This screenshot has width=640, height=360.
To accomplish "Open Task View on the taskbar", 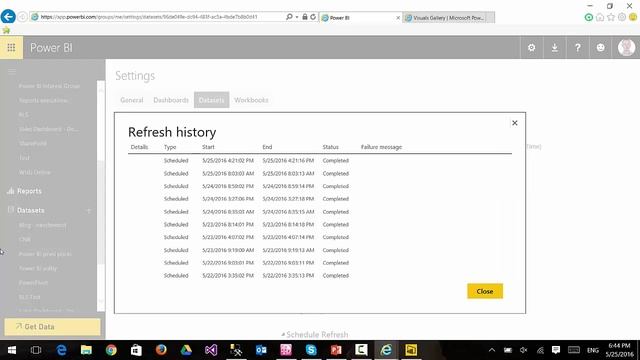I will tap(36, 350).
